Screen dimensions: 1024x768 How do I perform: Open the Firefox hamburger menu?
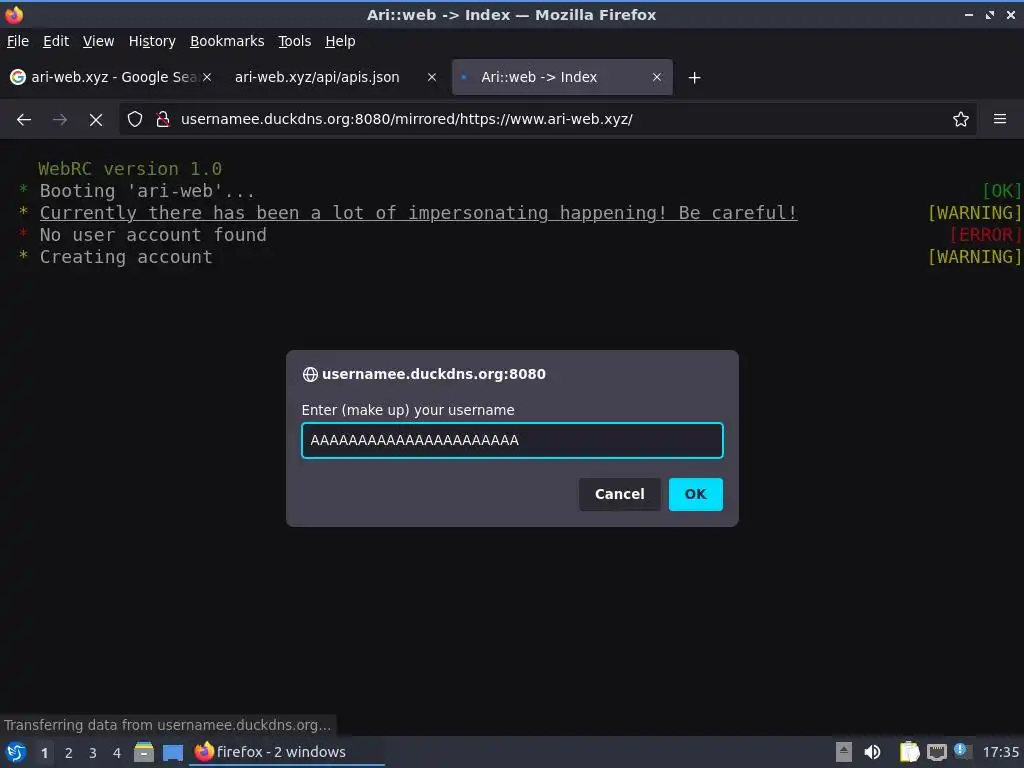(1000, 119)
